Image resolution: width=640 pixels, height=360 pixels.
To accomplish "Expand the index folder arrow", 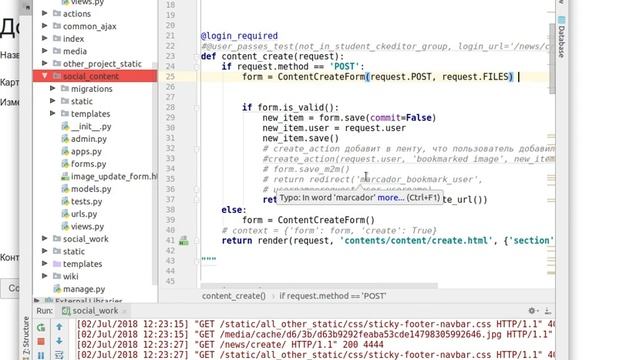I will coord(44,38).
